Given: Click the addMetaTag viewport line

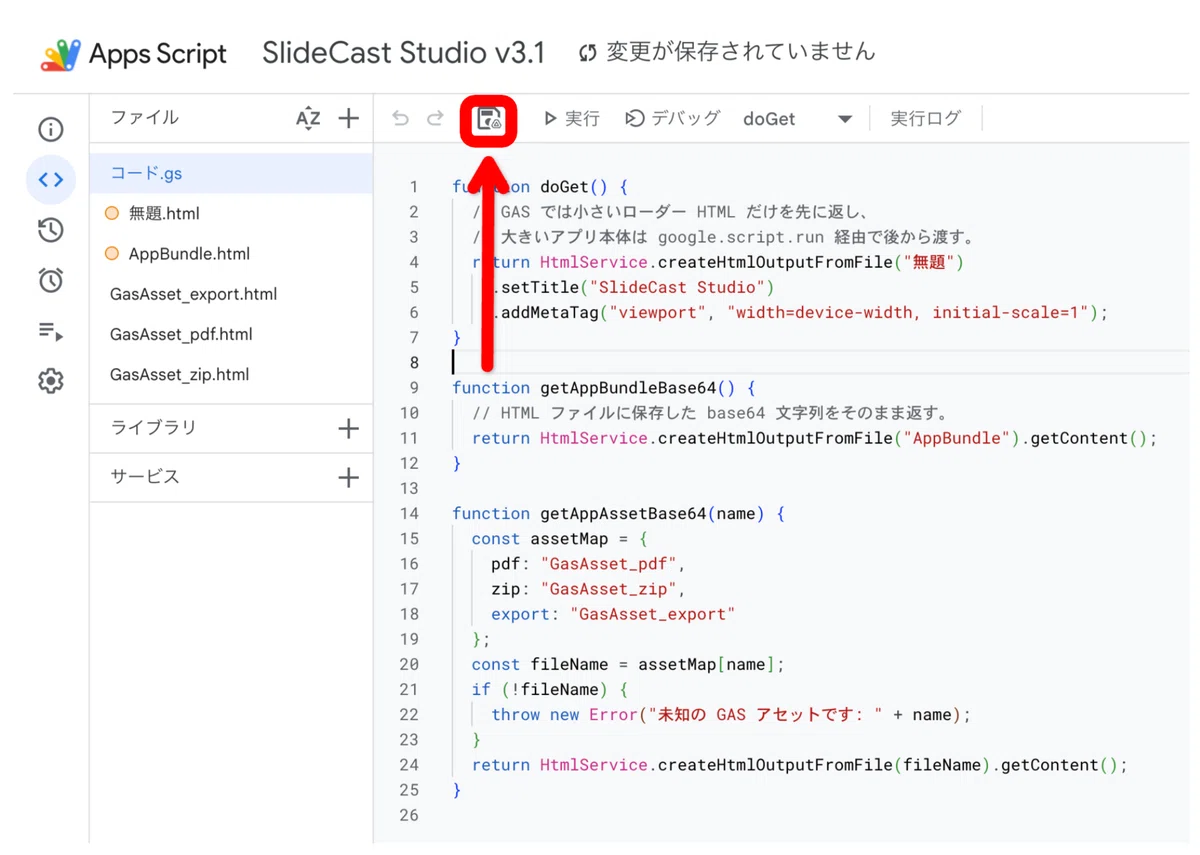Looking at the screenshot, I should [x=800, y=312].
